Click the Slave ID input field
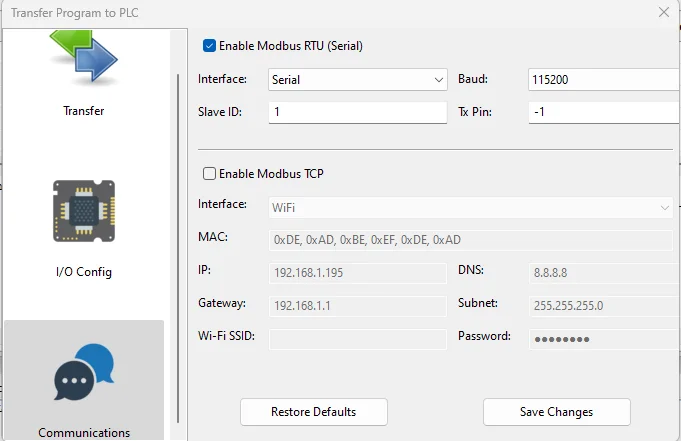The image size is (681, 441). pyautogui.click(x=358, y=112)
